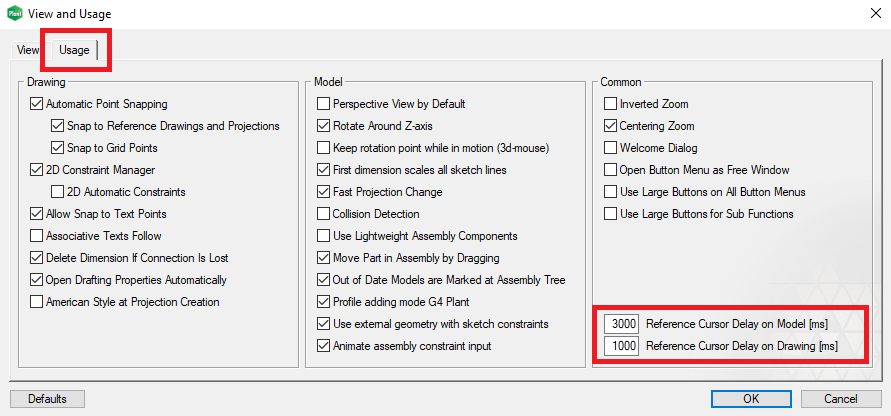Uncheck Snap to Grid Points
Viewport: 891px width, 416px height.
(57, 148)
